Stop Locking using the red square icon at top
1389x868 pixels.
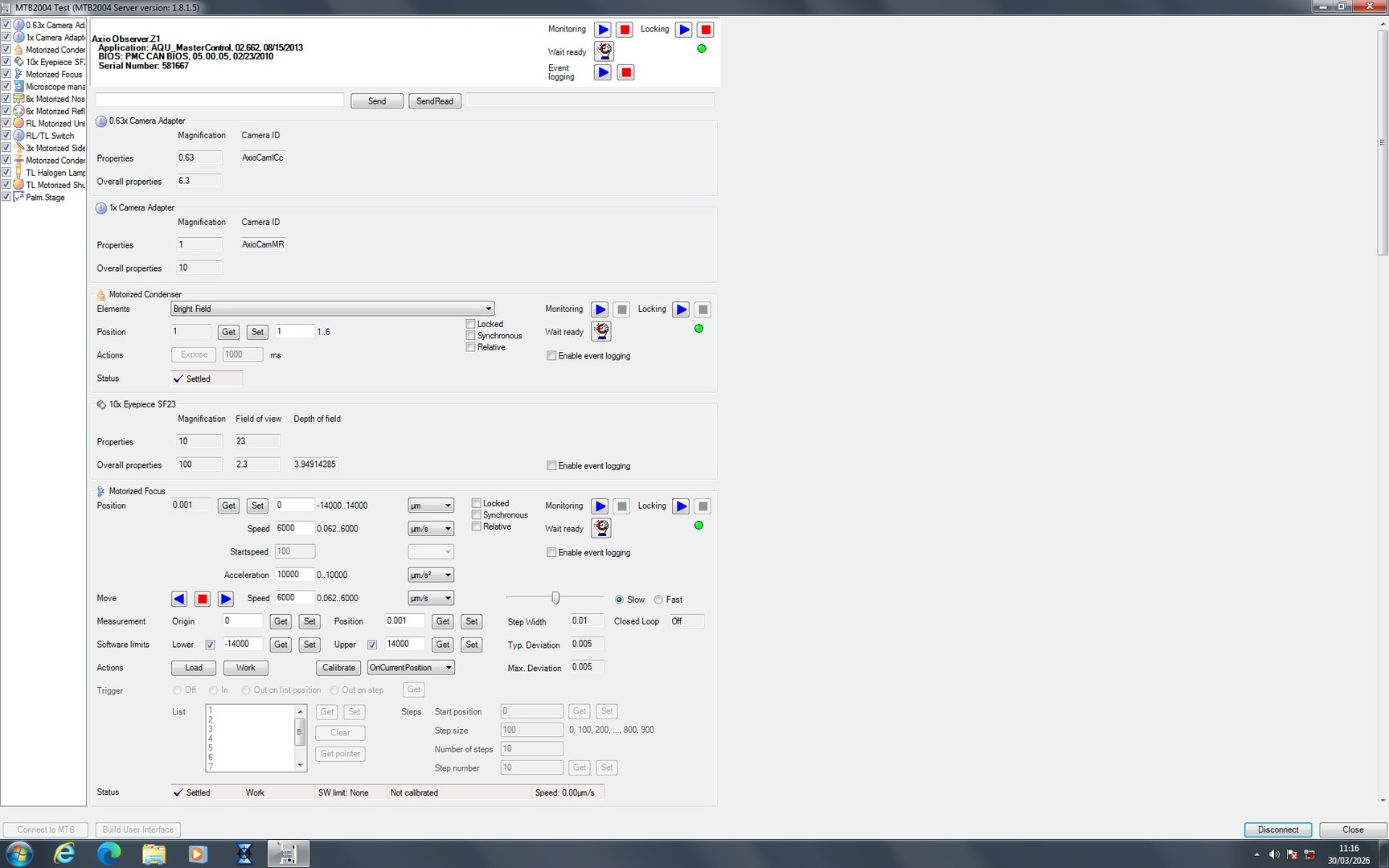pyautogui.click(x=705, y=29)
